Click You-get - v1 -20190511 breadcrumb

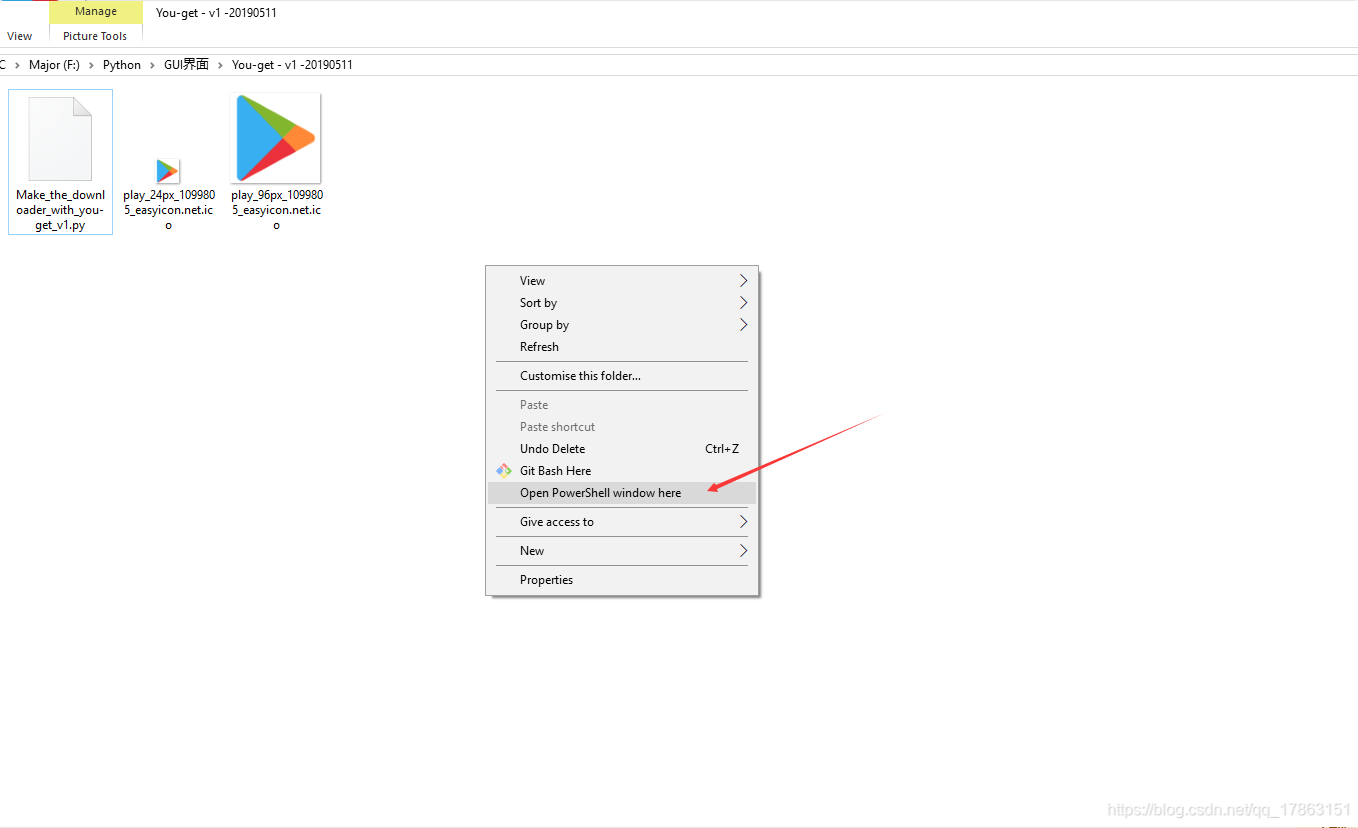pyautogui.click(x=292, y=65)
